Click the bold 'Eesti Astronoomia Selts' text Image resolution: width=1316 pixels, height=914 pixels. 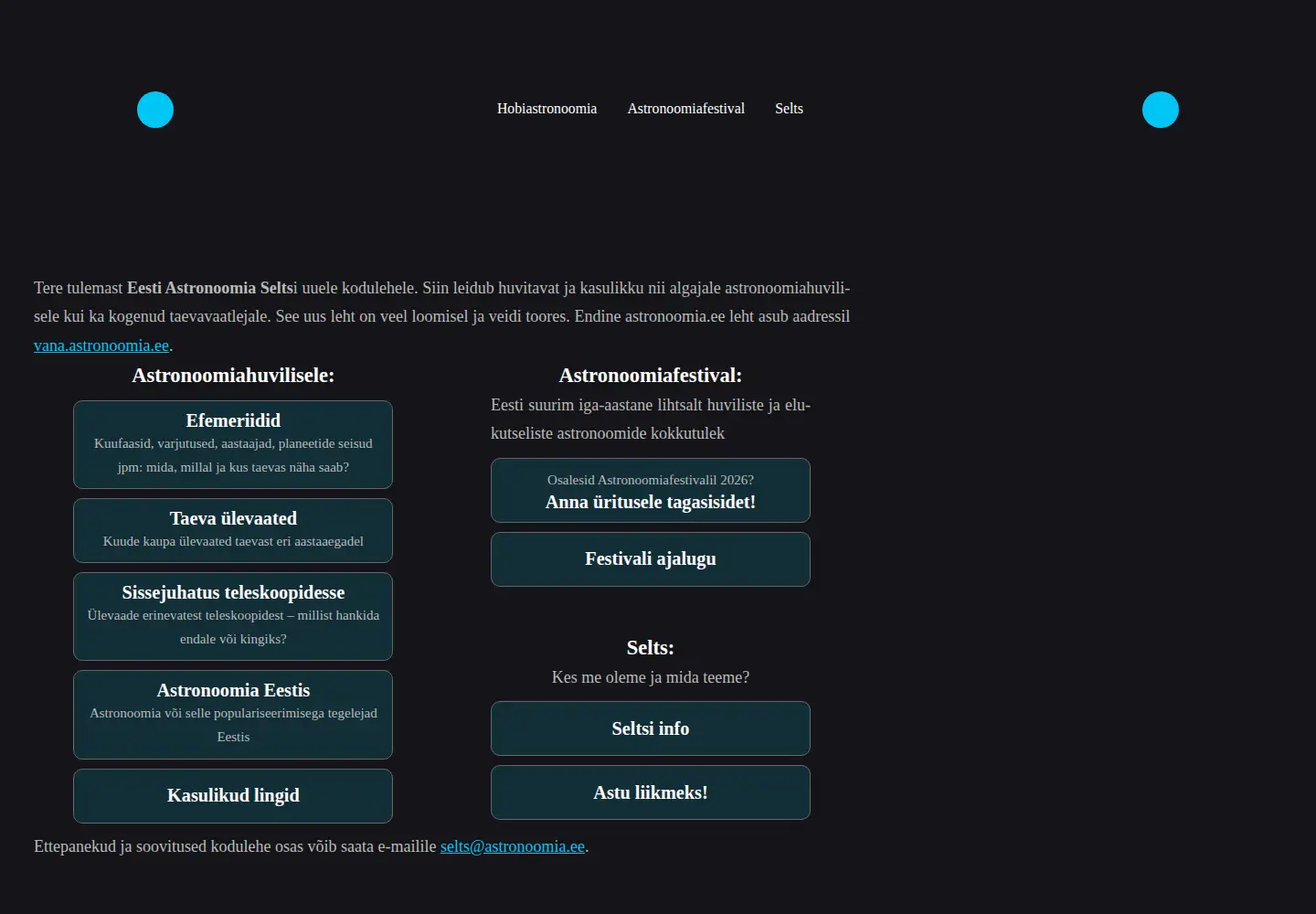coord(209,288)
